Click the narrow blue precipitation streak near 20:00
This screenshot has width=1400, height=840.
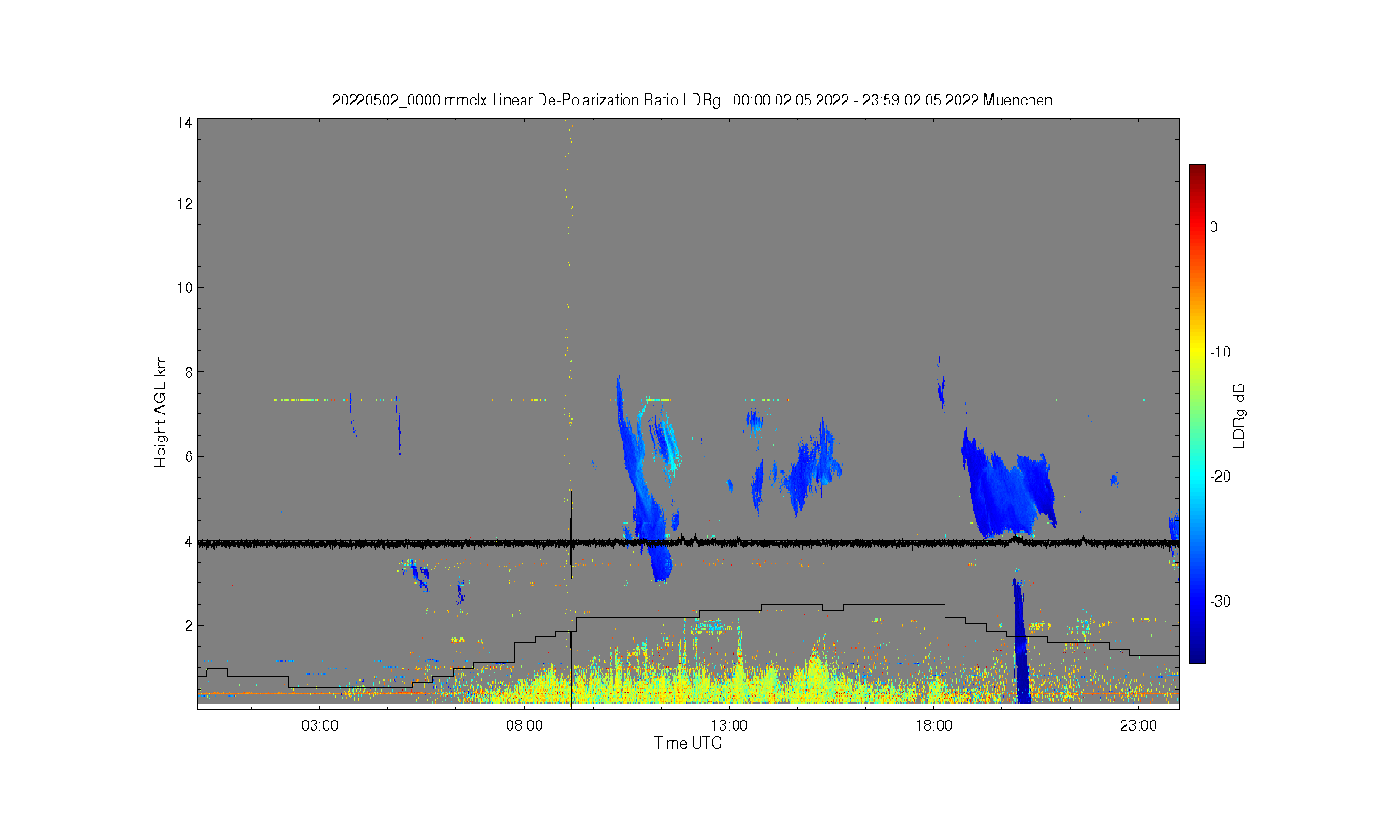click(1020, 642)
